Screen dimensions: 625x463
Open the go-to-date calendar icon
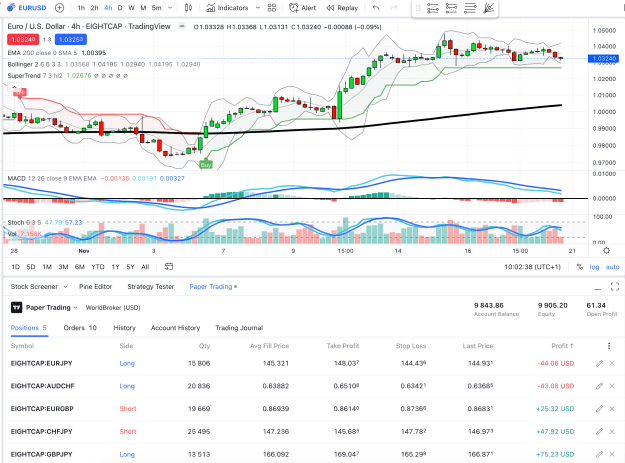(x=169, y=267)
